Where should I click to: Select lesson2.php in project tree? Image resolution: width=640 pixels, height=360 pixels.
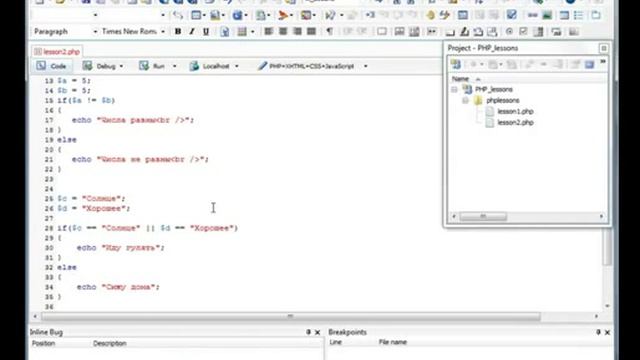(515, 122)
